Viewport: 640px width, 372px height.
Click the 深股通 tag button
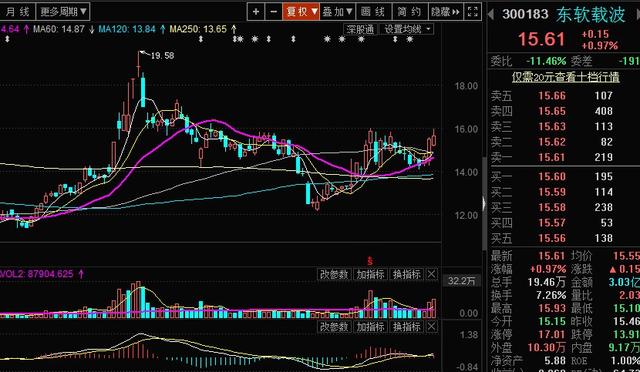(360, 29)
